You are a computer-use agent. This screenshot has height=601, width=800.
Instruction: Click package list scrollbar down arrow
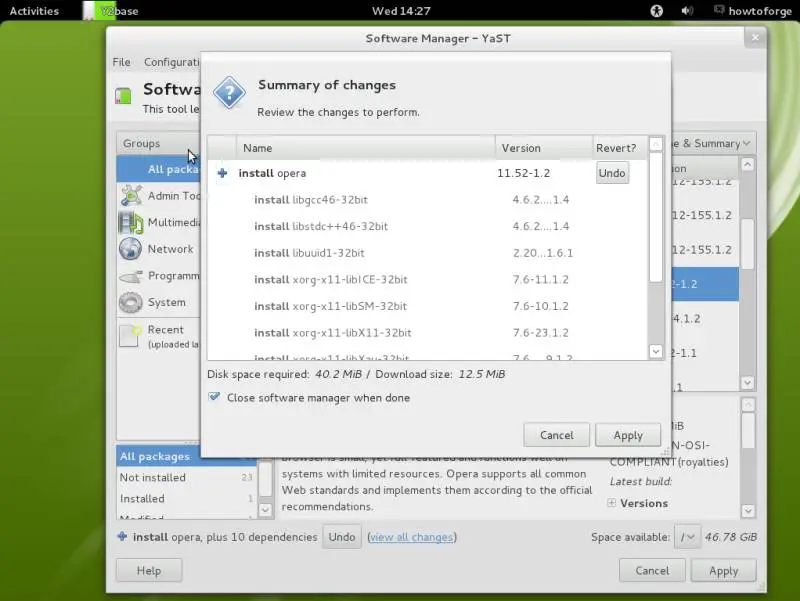[x=747, y=382]
